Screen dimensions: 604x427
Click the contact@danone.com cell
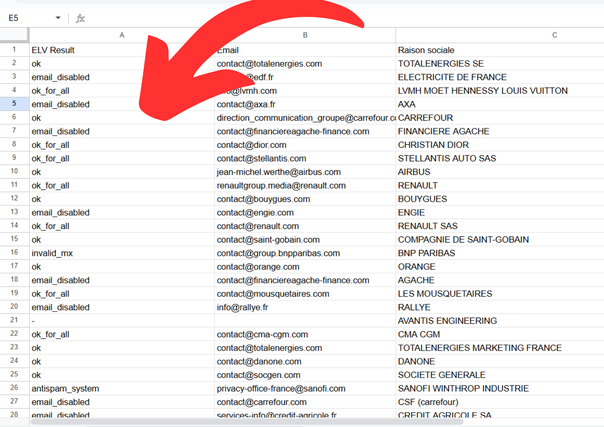click(x=305, y=361)
